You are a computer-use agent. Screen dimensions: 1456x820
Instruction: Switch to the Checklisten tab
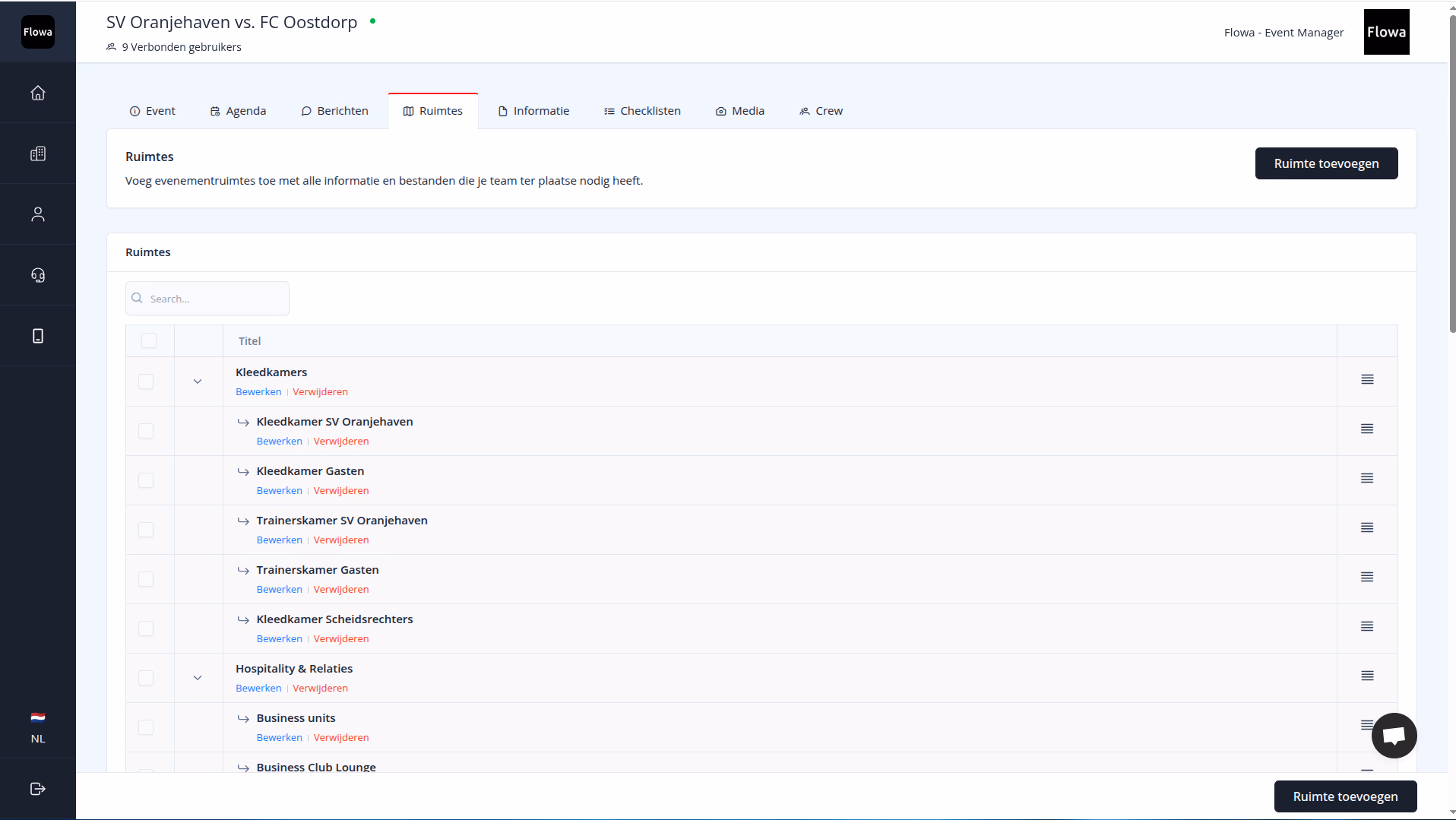pyautogui.click(x=642, y=111)
